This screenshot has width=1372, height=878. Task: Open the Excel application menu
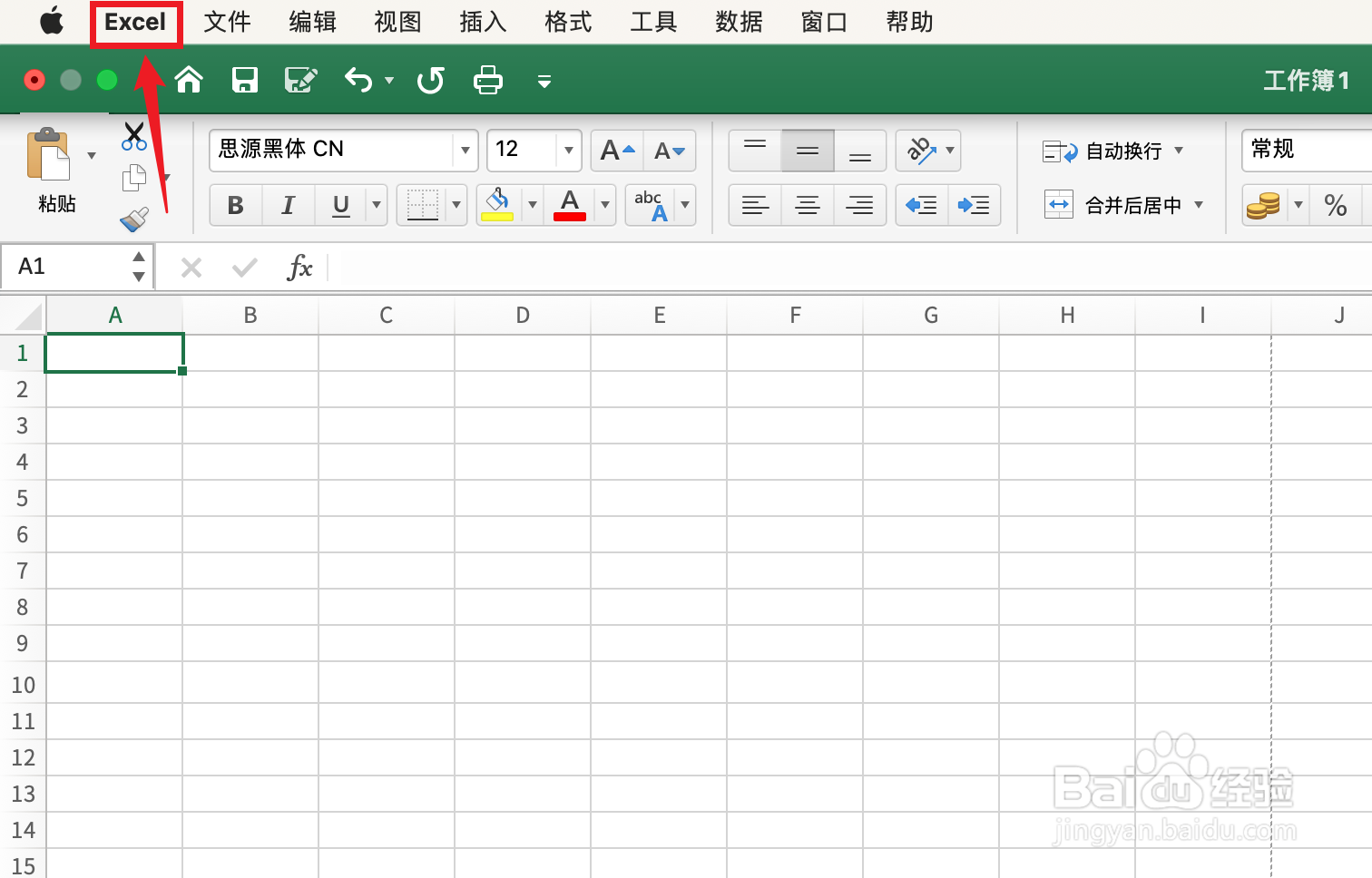pyautogui.click(x=135, y=22)
